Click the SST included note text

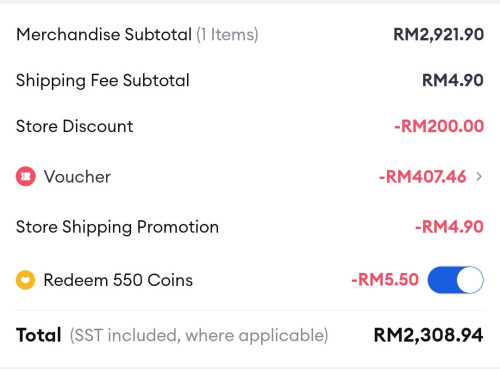tap(199, 335)
